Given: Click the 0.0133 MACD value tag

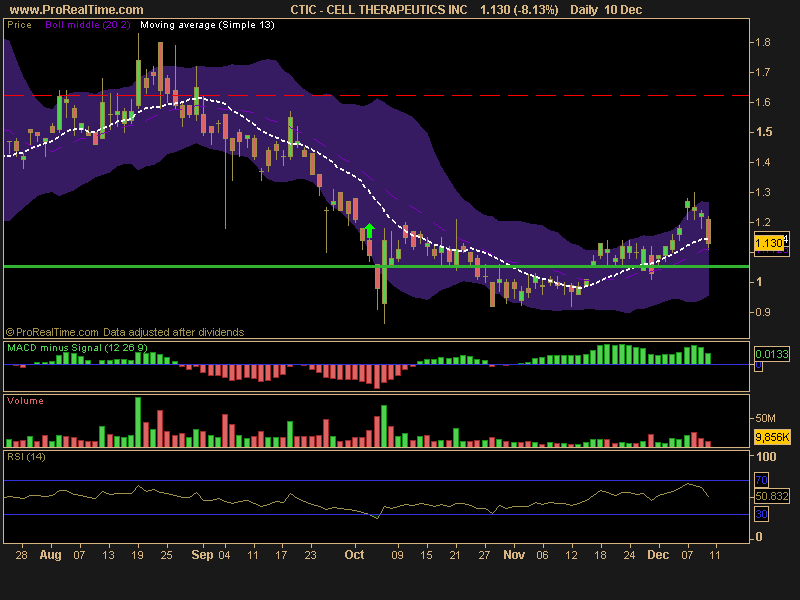Looking at the screenshot, I should click(x=771, y=354).
